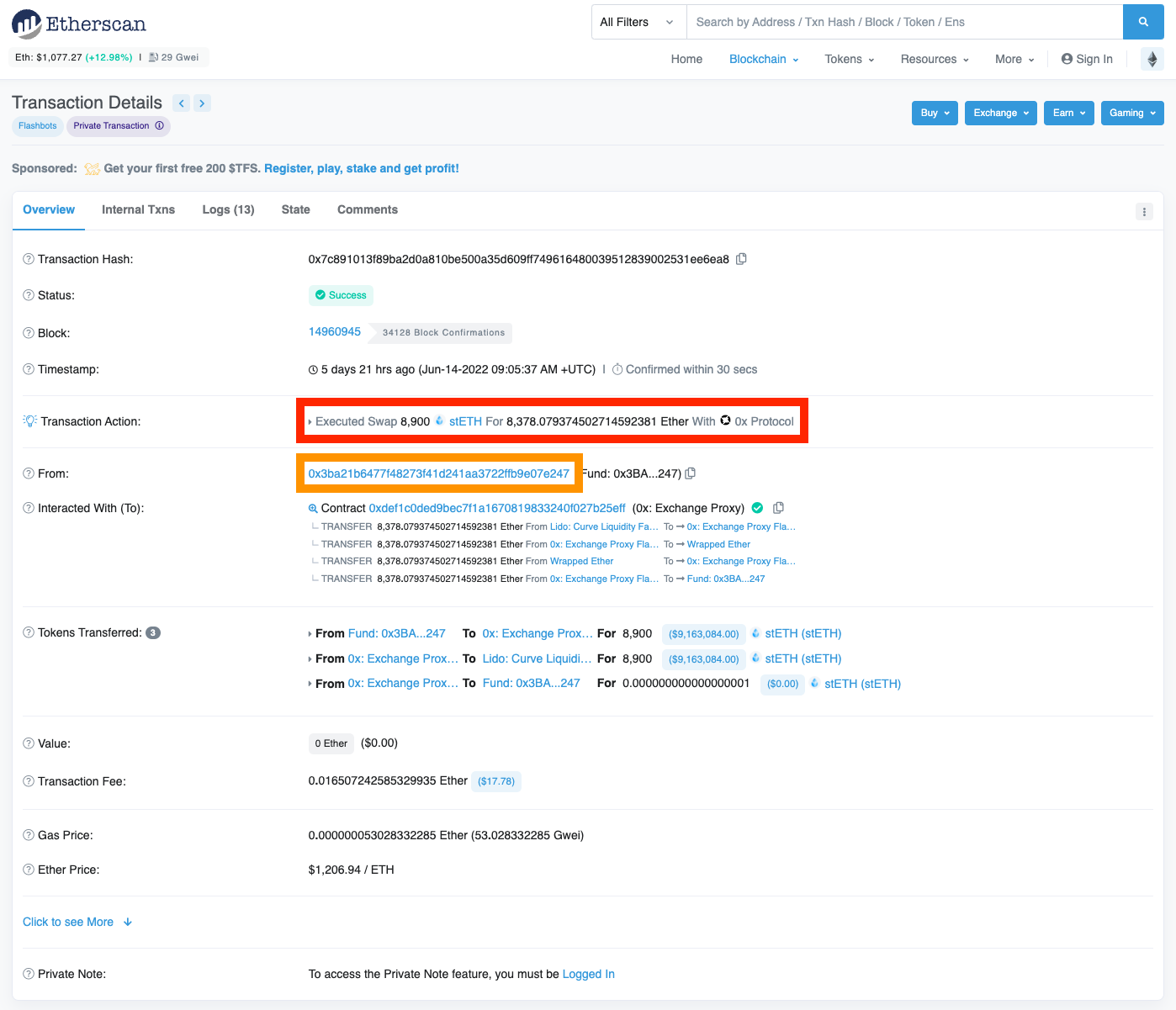This screenshot has height=1010, width=1176.
Task: Click the green Success status badge
Action: [x=341, y=295]
